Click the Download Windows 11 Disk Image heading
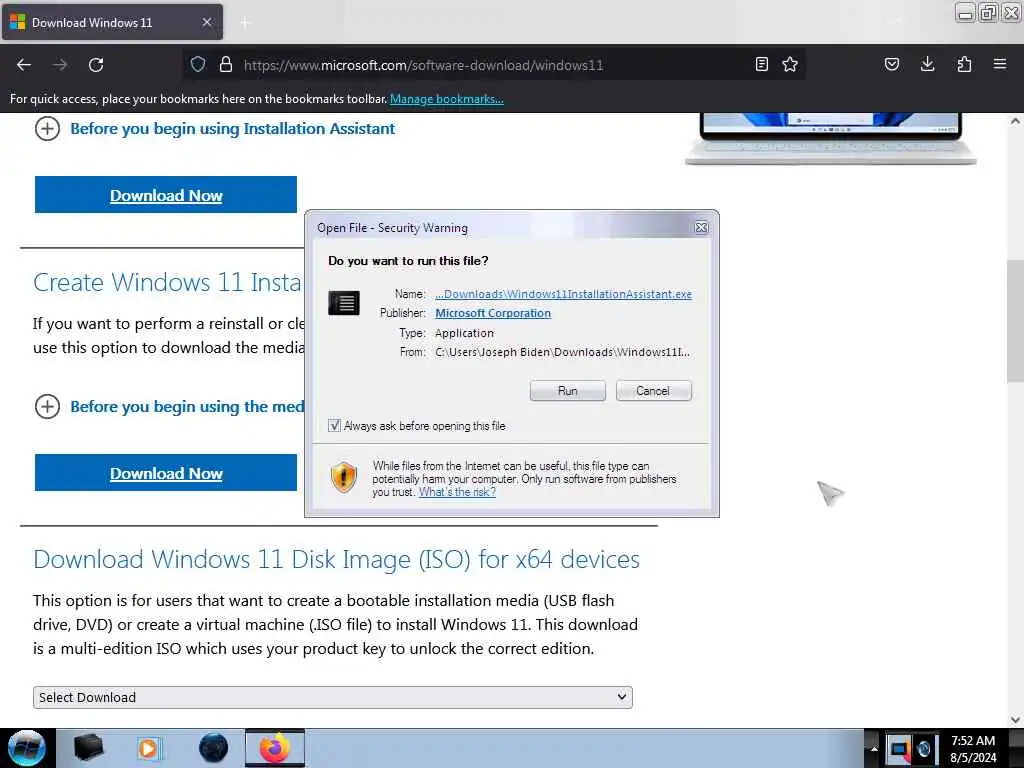 pos(336,560)
